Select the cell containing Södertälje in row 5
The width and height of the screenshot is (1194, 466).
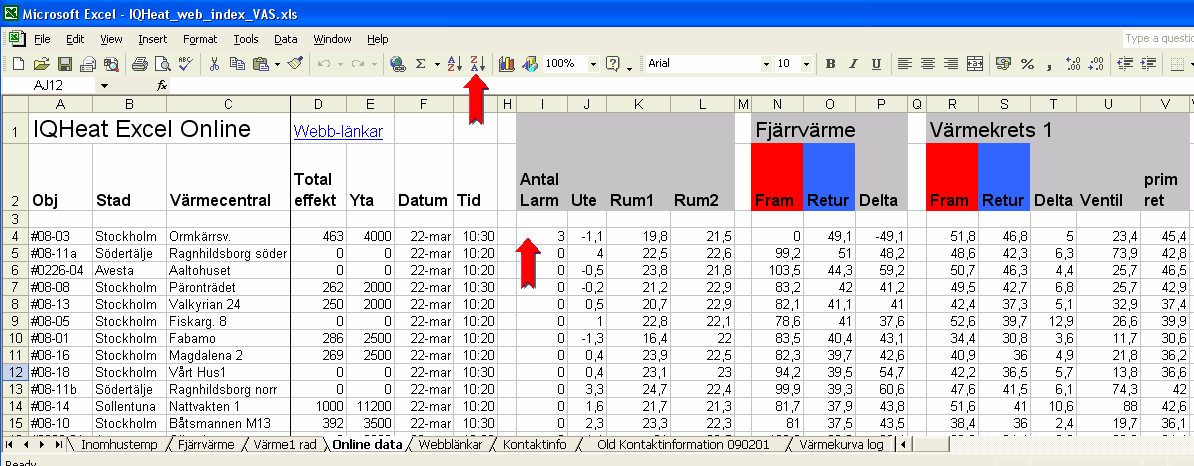click(x=129, y=254)
